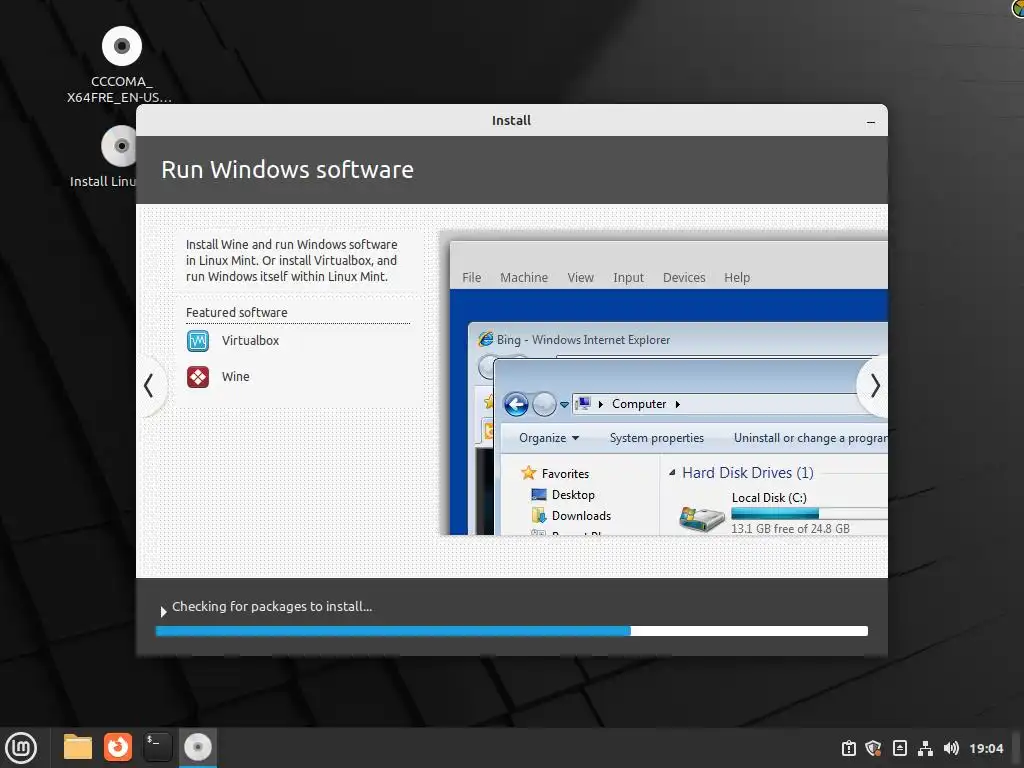Click the Wine label
This screenshot has height=768, width=1024.
coord(236,377)
